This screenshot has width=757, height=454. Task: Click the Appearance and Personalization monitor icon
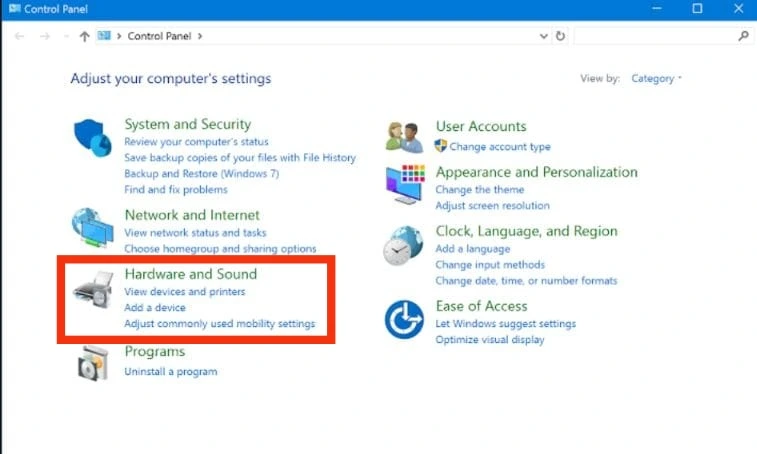pyautogui.click(x=405, y=184)
